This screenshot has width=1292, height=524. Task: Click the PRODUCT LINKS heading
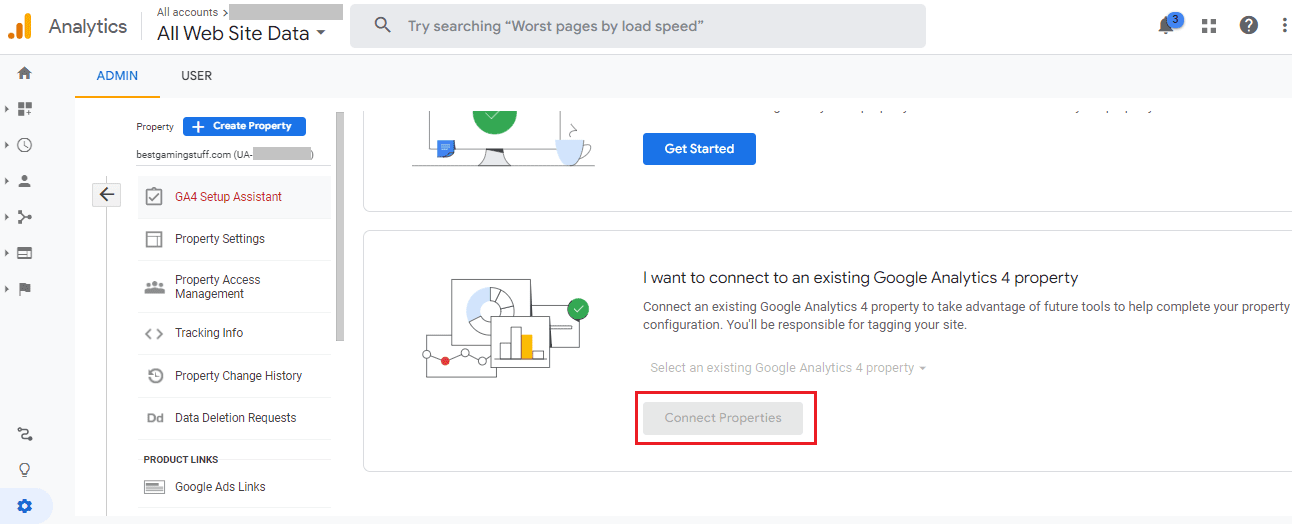(181, 459)
